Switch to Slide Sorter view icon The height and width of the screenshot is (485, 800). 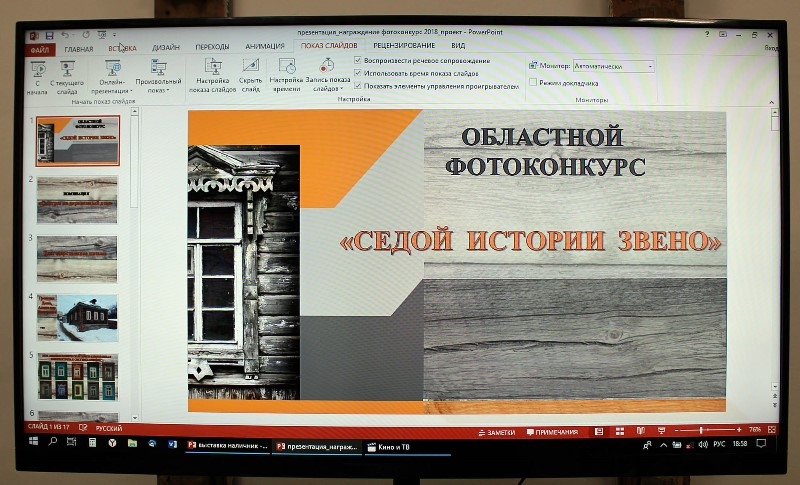[x=620, y=431]
